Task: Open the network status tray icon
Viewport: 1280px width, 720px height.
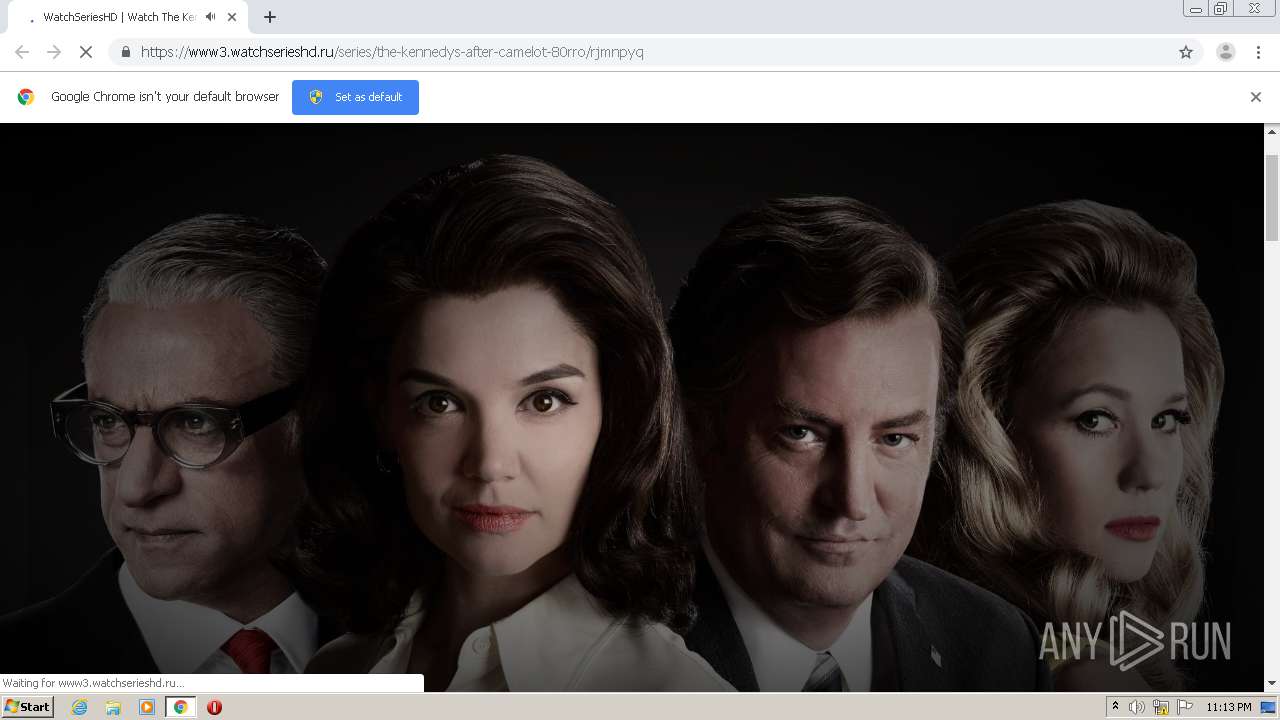Action: [x=1161, y=707]
